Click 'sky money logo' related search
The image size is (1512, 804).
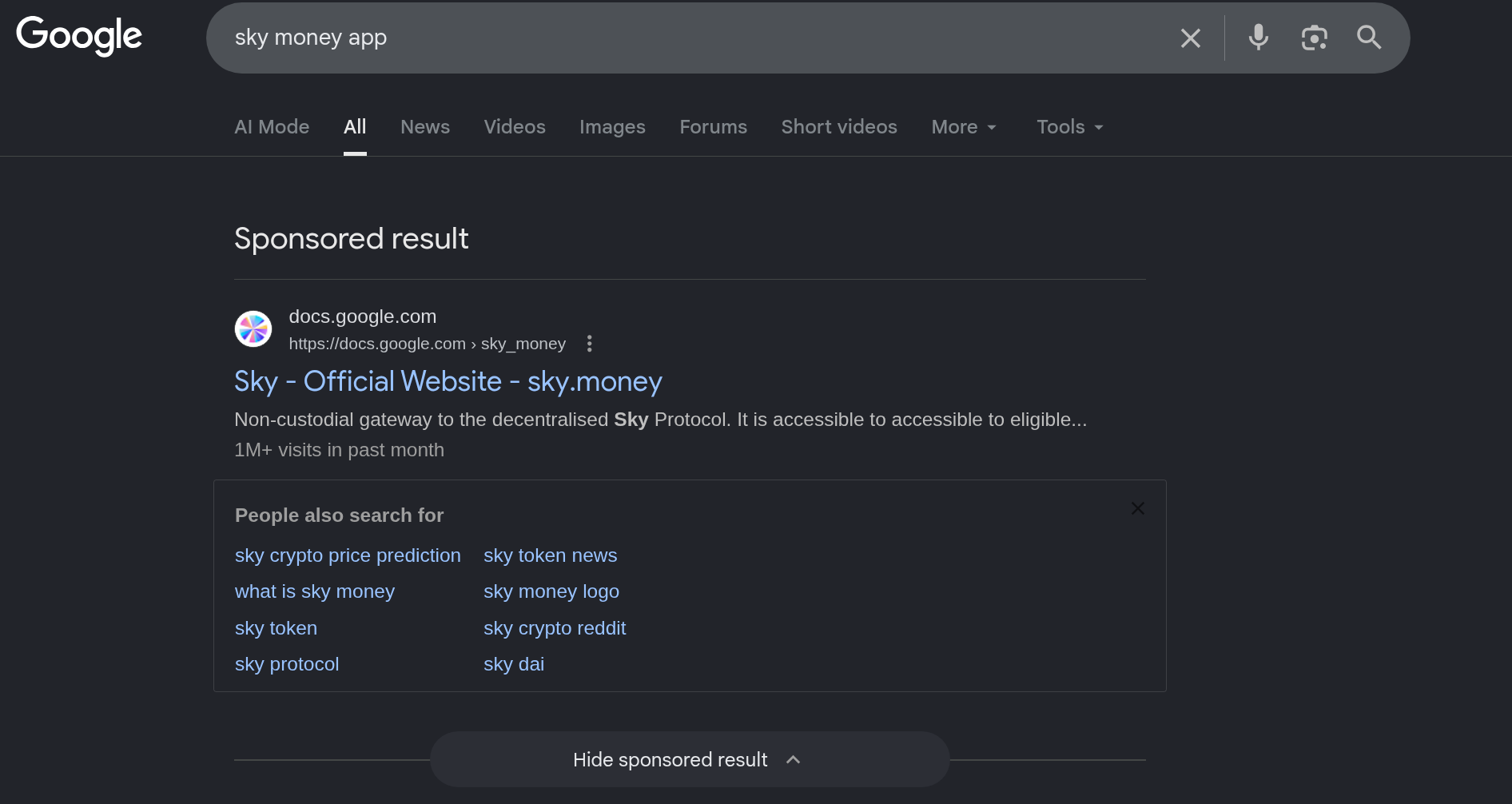[x=551, y=591]
